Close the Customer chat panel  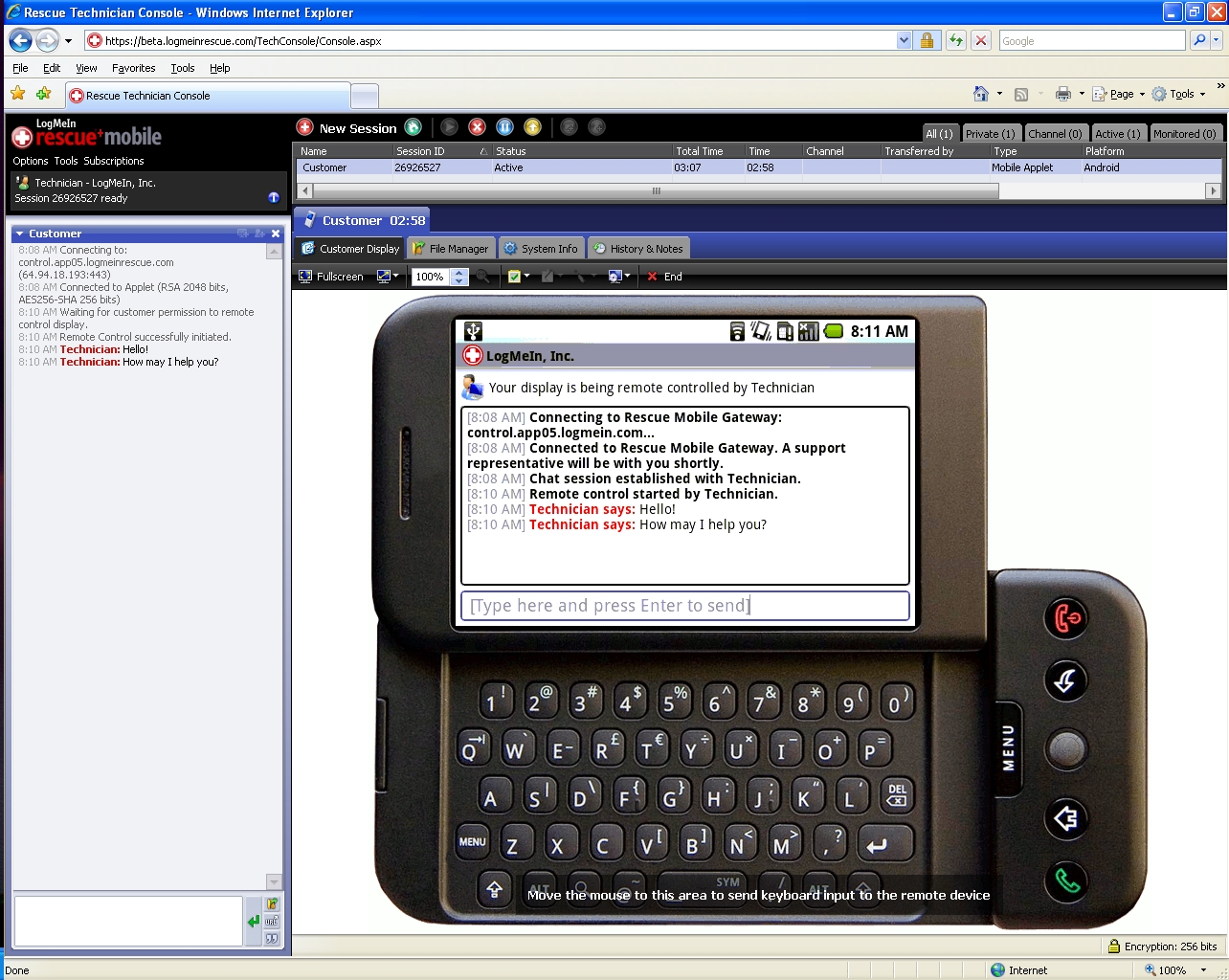tap(276, 234)
